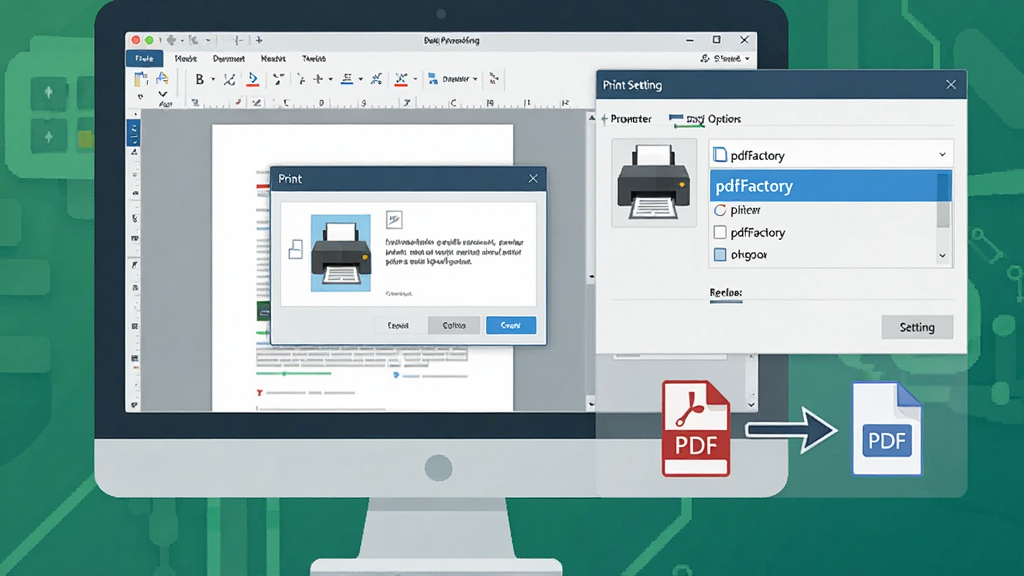
Task: Click the down arrow of the printer list scrollbar
Action: [x=942, y=255]
